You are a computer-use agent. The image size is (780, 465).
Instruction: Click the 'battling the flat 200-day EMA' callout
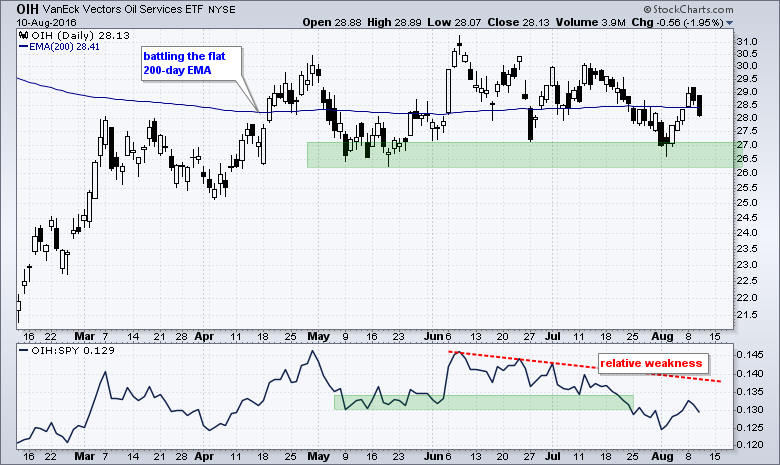pyautogui.click(x=192, y=63)
